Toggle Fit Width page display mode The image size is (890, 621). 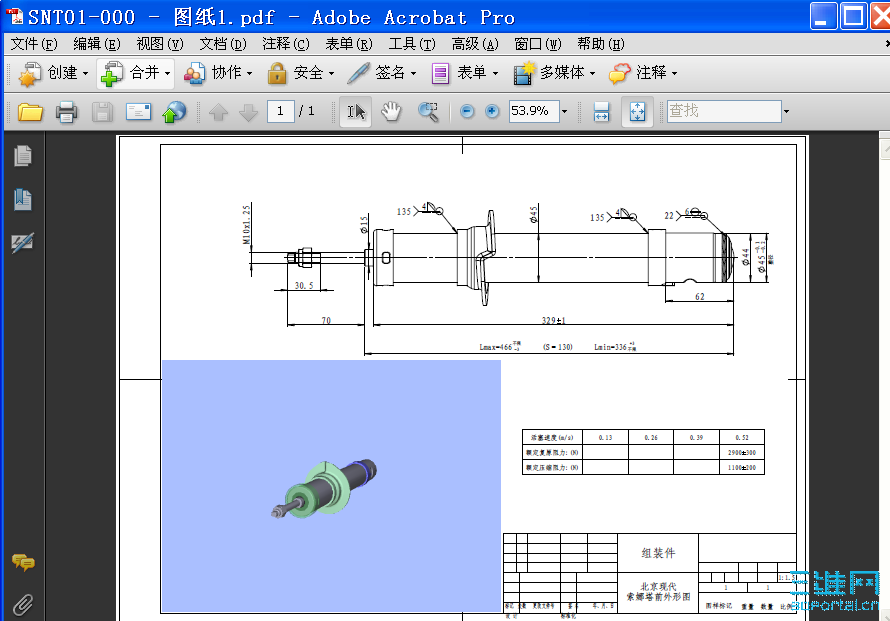pos(600,111)
